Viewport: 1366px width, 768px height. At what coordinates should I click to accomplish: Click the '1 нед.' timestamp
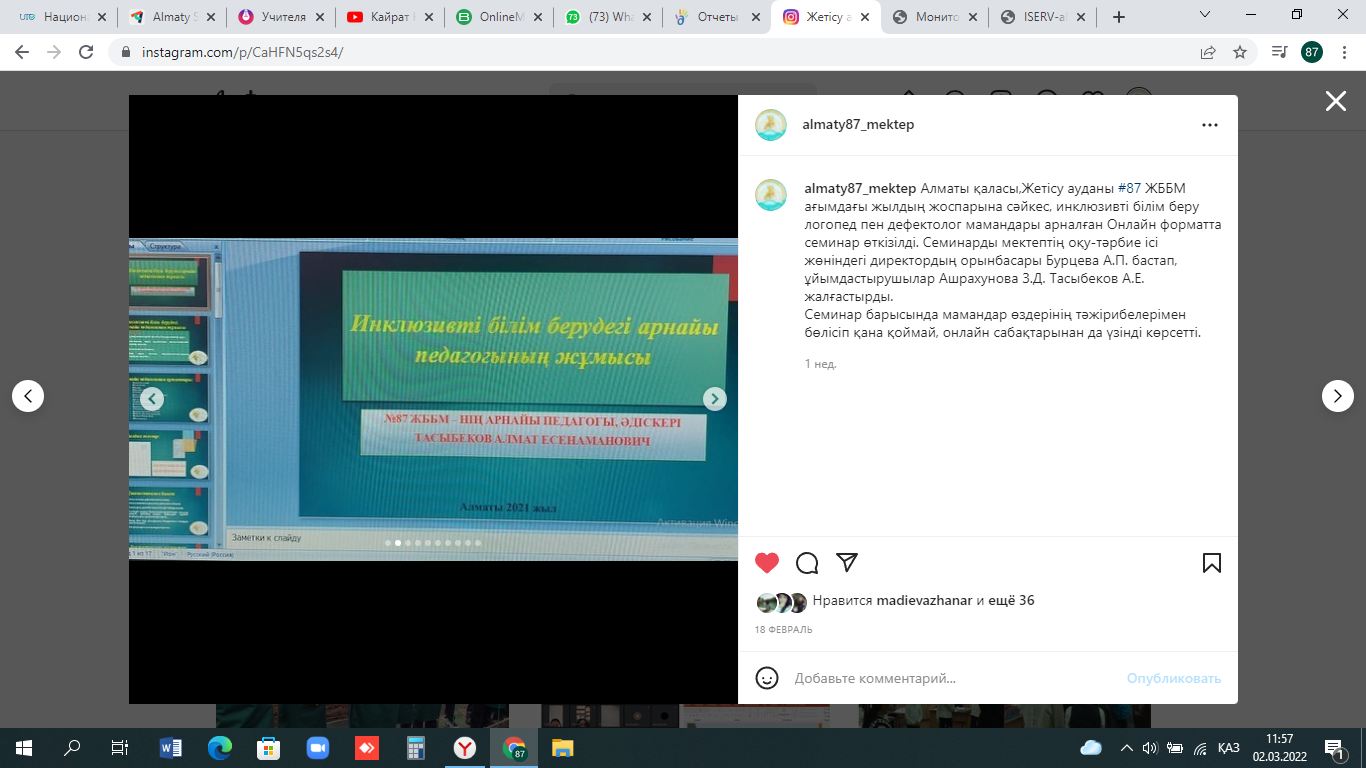pos(821,364)
